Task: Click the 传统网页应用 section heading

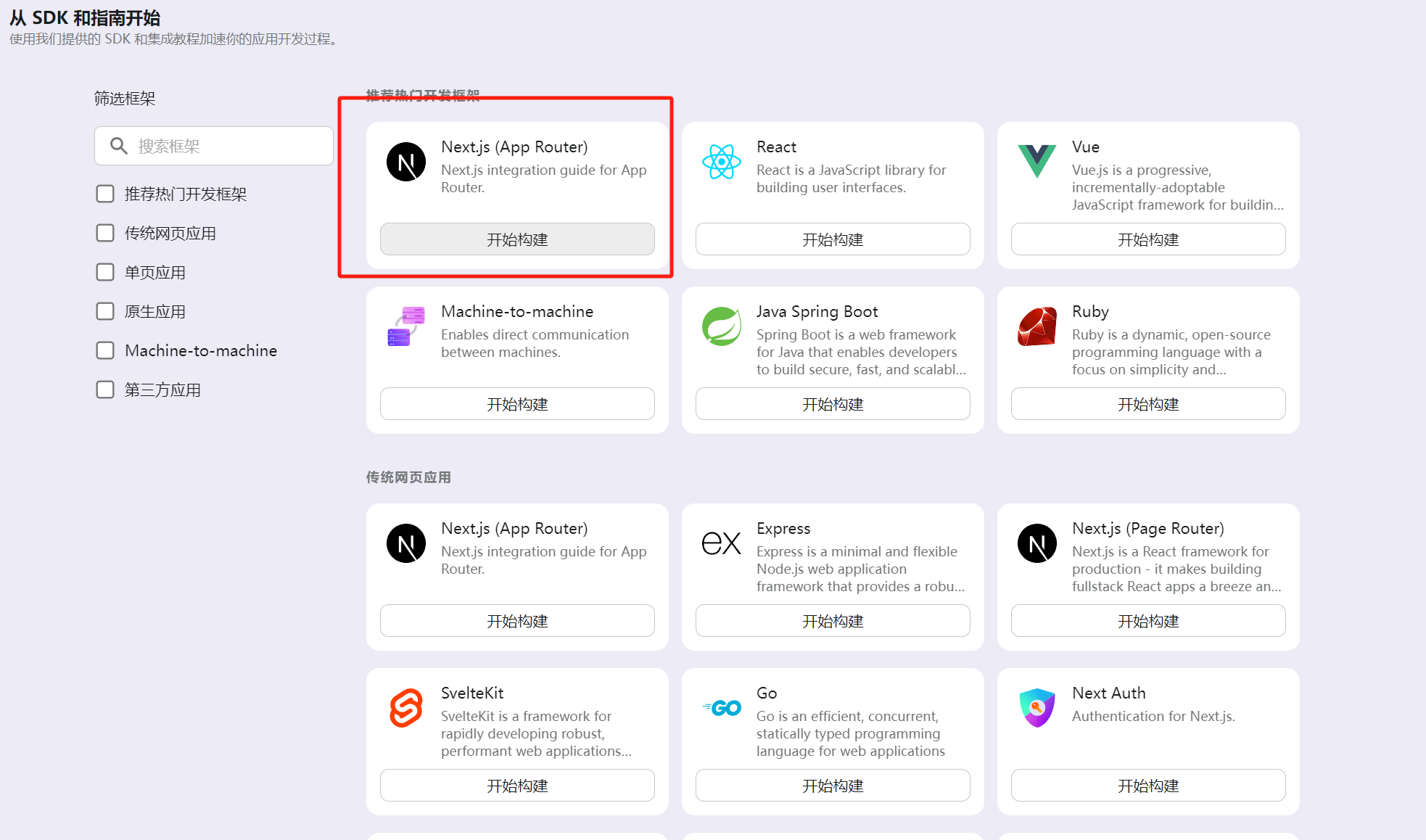Action: (x=408, y=477)
